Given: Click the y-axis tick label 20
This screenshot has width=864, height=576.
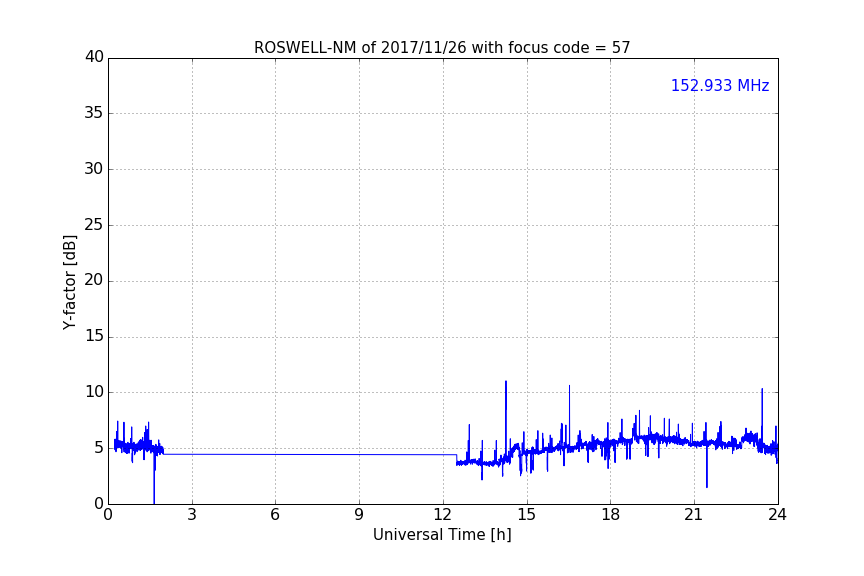Looking at the screenshot, I should coord(94,281).
